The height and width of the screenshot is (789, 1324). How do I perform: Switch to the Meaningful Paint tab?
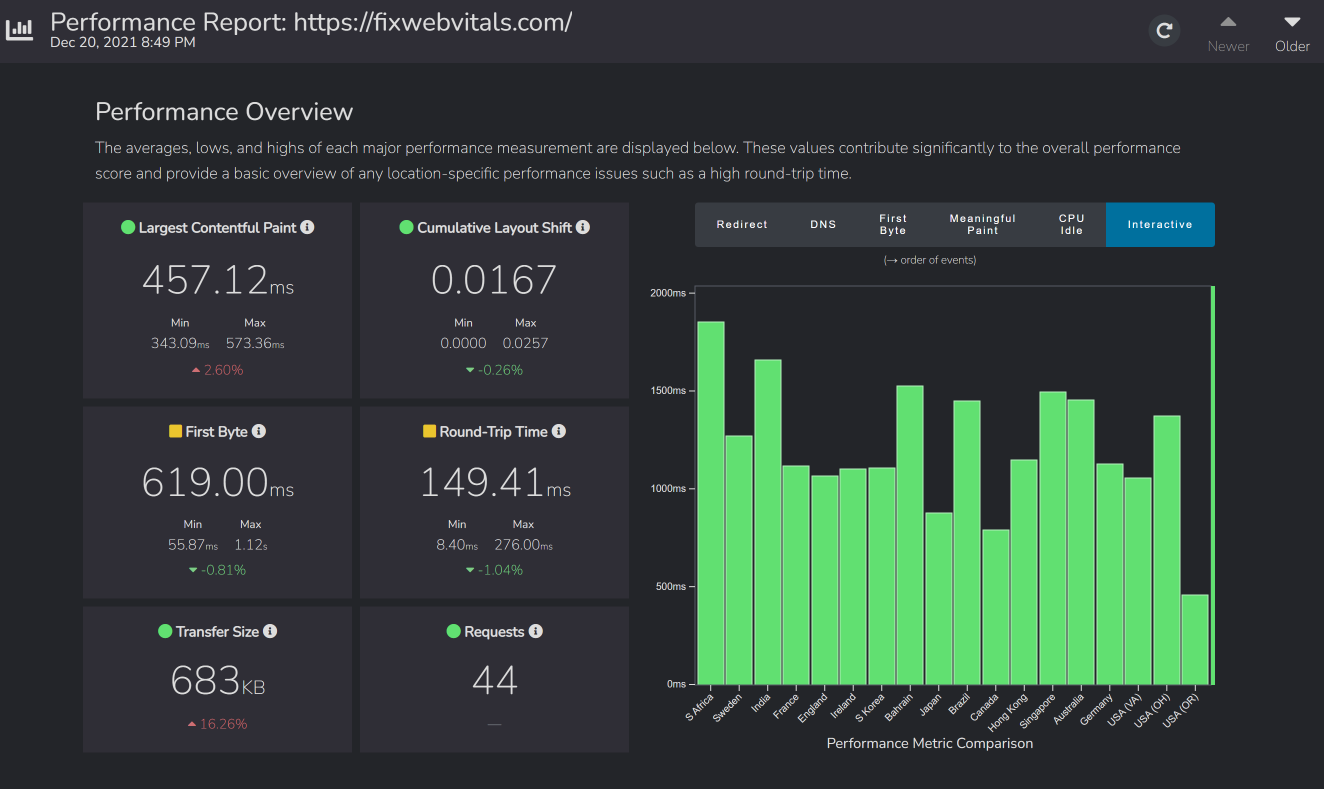982,224
